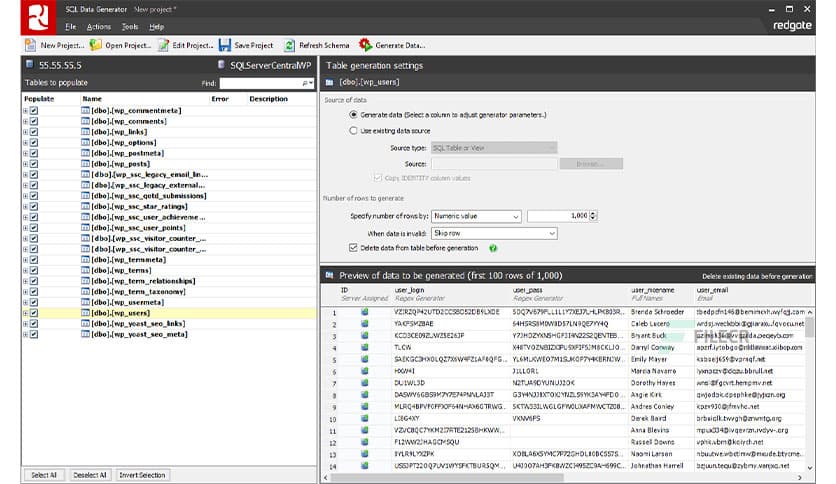
Task: Select Use existing data source radio button
Action: (x=353, y=131)
